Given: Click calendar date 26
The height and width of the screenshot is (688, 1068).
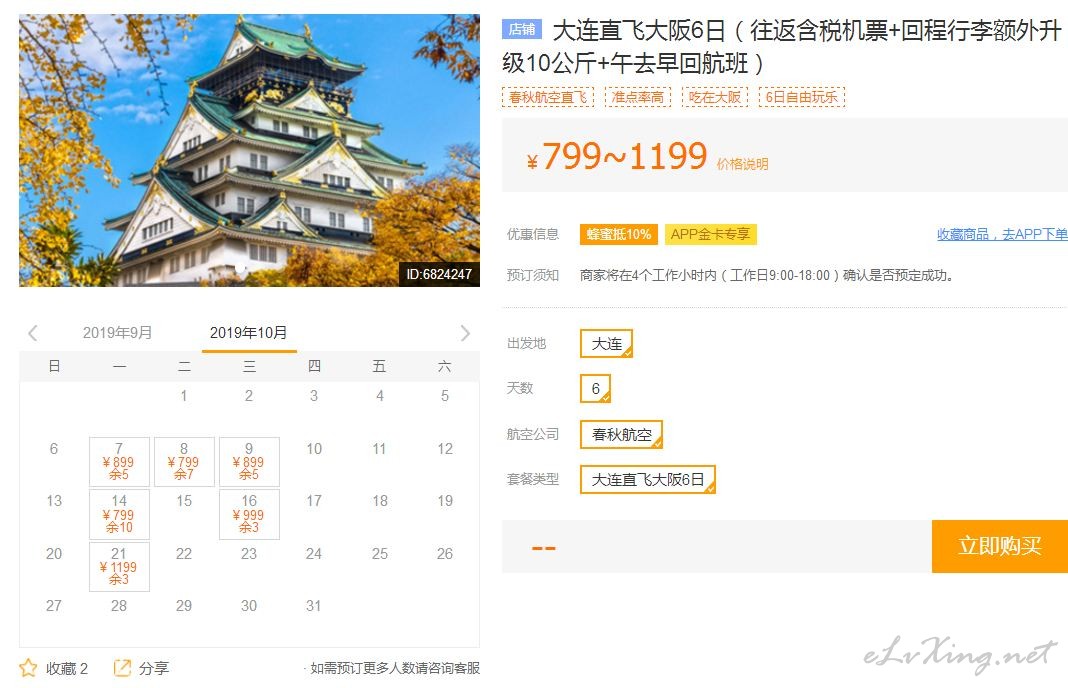Looking at the screenshot, I should click(x=445, y=554).
